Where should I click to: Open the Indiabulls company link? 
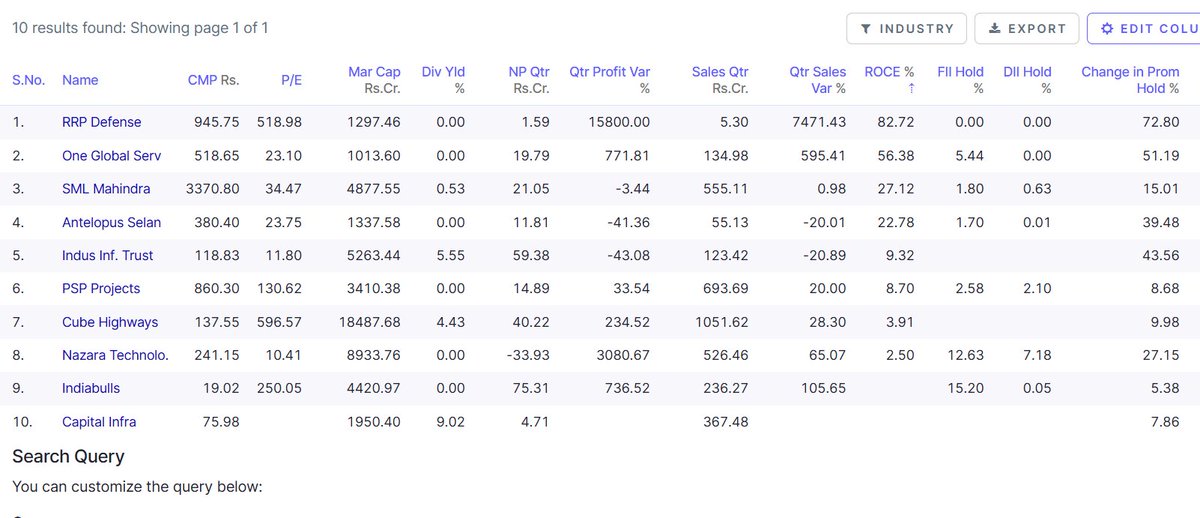[x=92, y=388]
